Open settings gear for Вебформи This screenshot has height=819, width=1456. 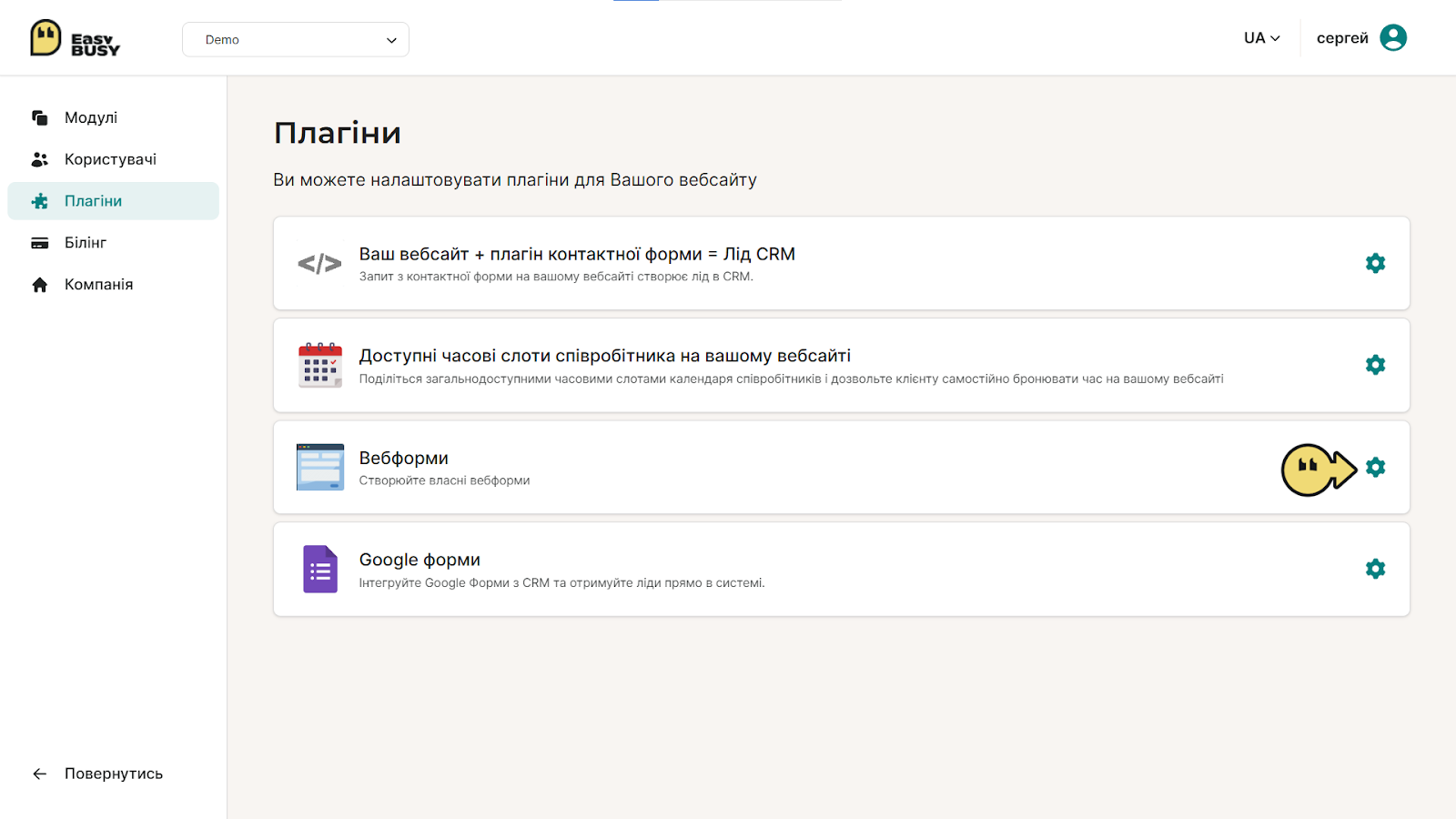1375,467
